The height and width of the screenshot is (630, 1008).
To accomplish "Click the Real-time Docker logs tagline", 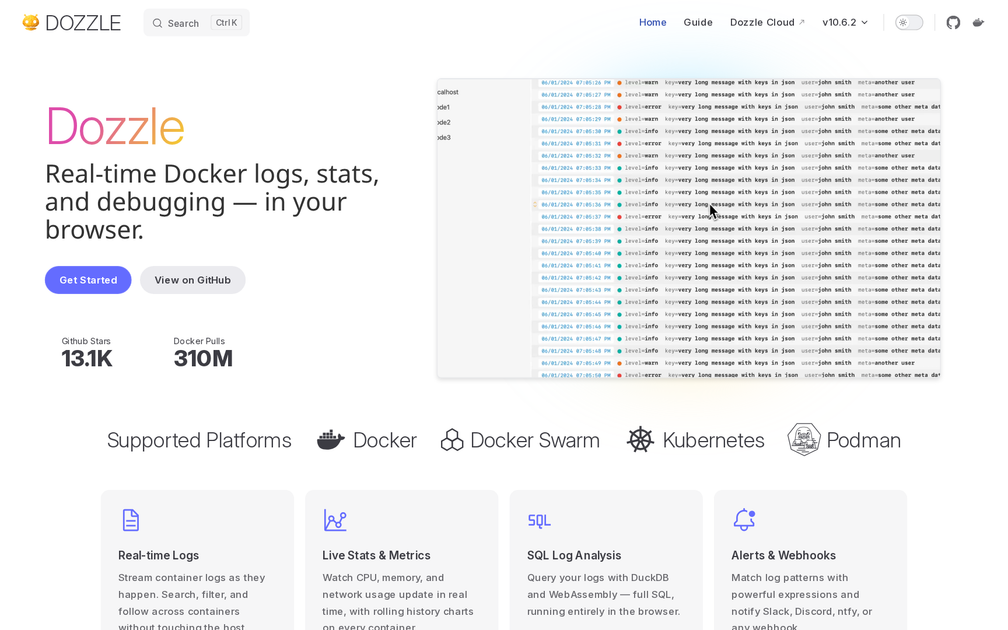I will point(212,201).
